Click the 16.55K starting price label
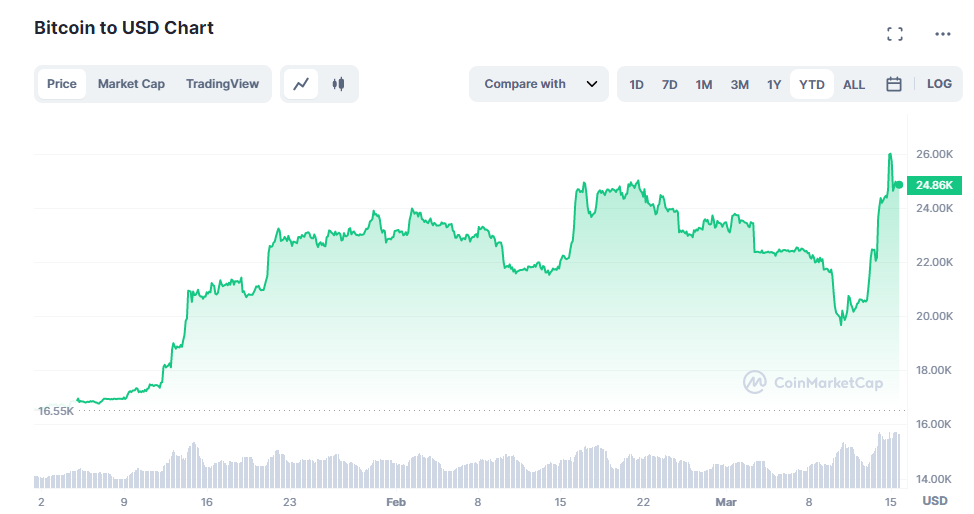This screenshot has height=514, width=974. 55,411
